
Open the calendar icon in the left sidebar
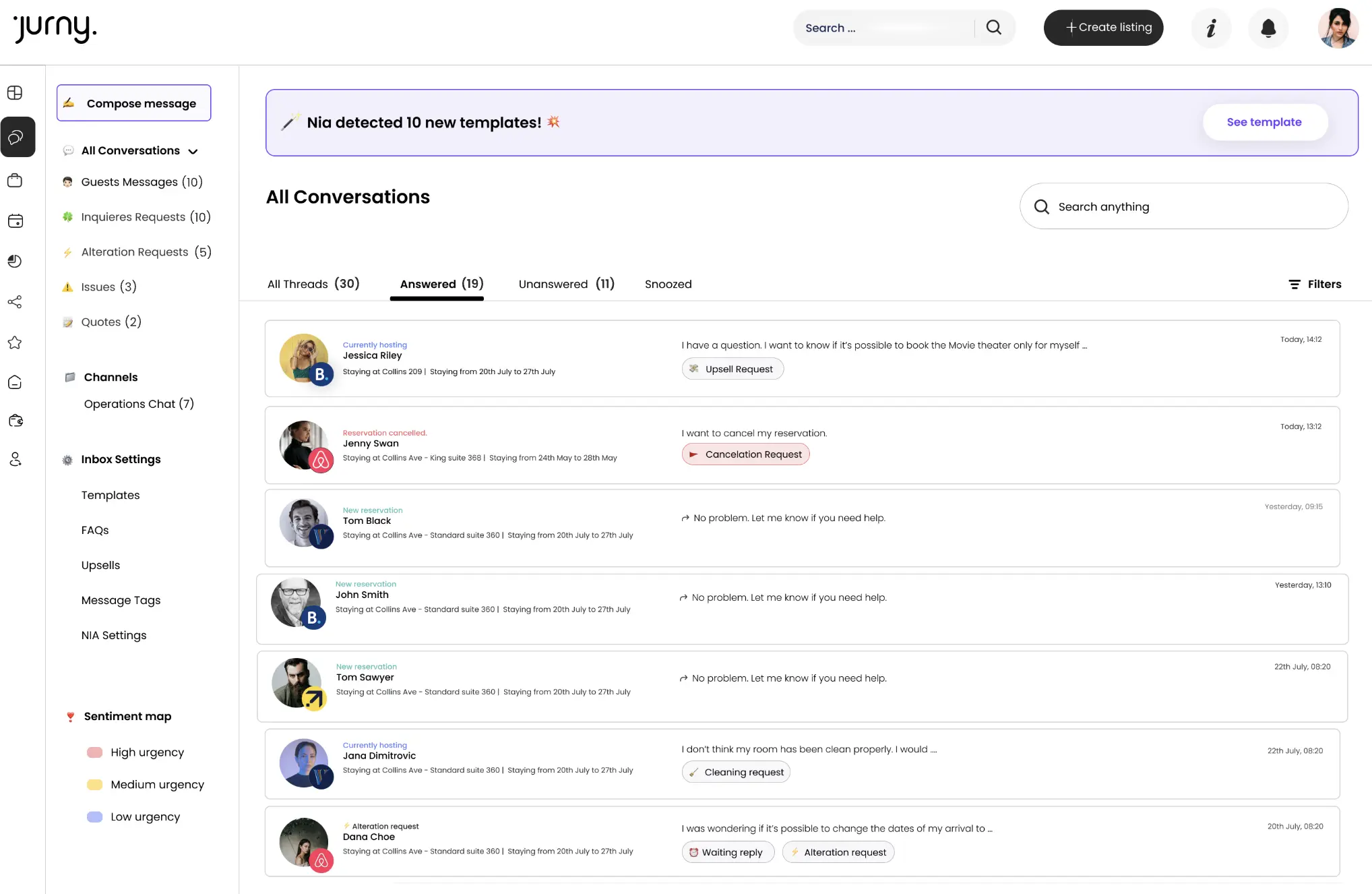[15, 220]
